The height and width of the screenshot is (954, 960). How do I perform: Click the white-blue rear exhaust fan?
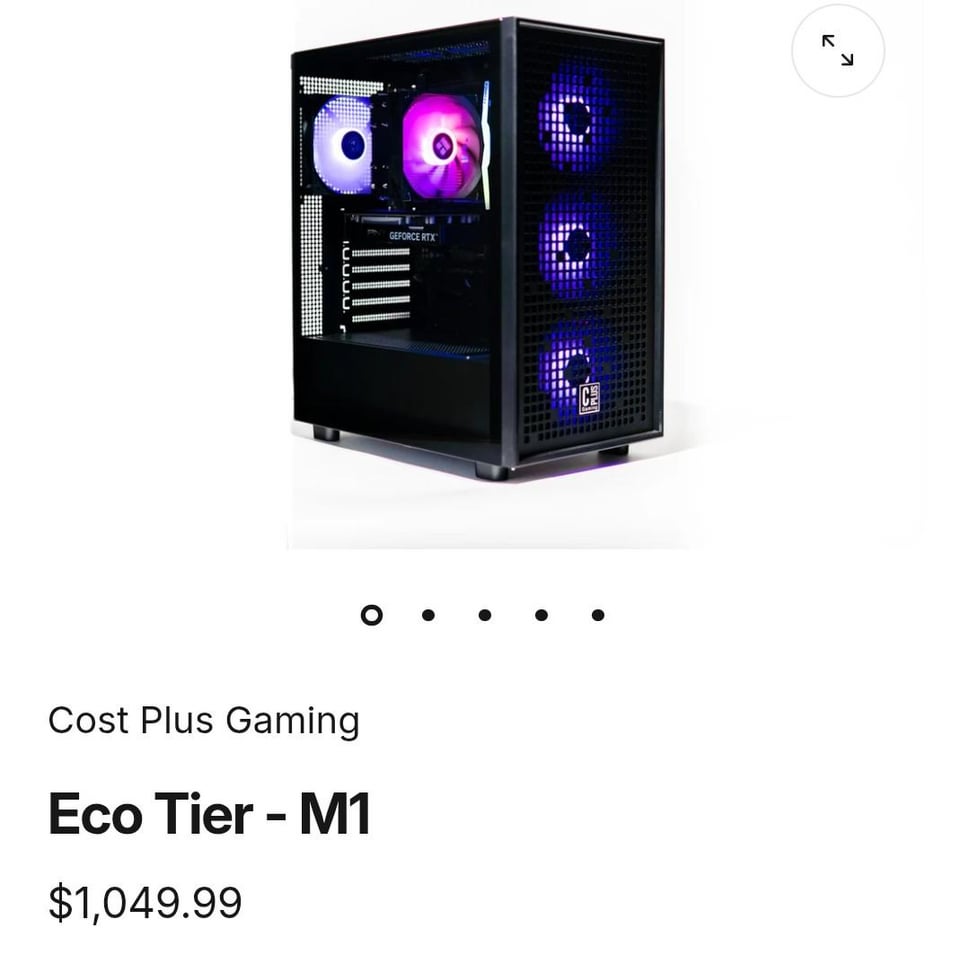pyautogui.click(x=344, y=145)
